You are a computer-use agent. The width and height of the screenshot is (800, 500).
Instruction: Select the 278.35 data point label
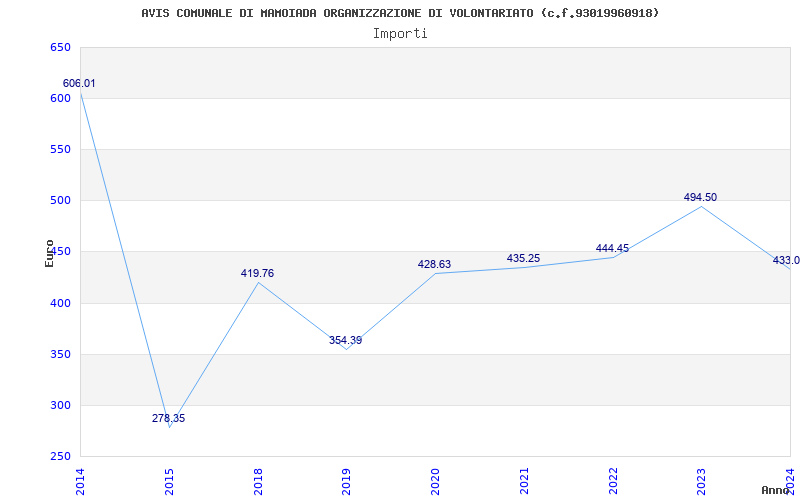tap(168, 419)
